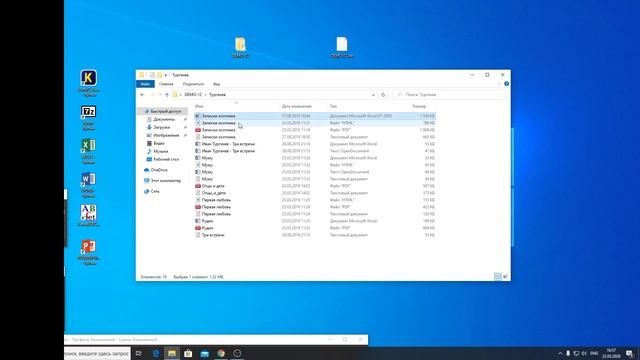Click the DEMO-12 breadcrumb in the address bar
The height and width of the screenshot is (360, 640).
(x=193, y=95)
